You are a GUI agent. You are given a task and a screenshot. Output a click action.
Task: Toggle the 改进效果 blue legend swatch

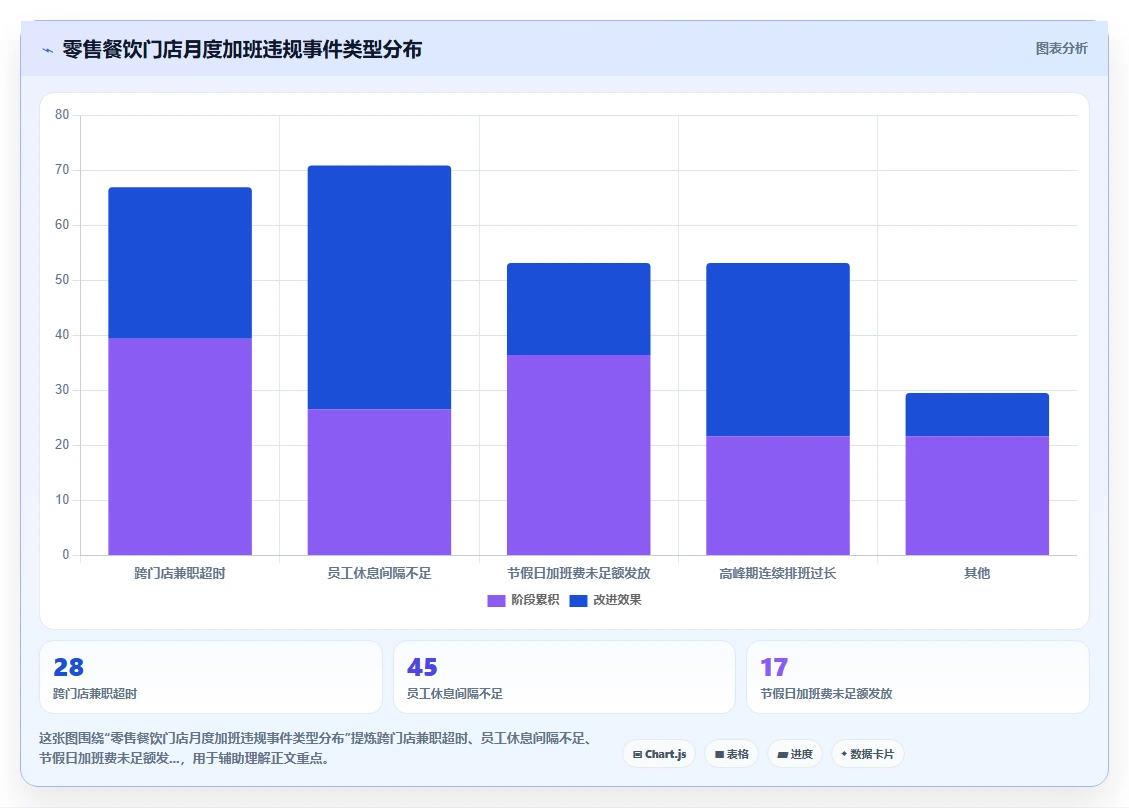coord(578,601)
